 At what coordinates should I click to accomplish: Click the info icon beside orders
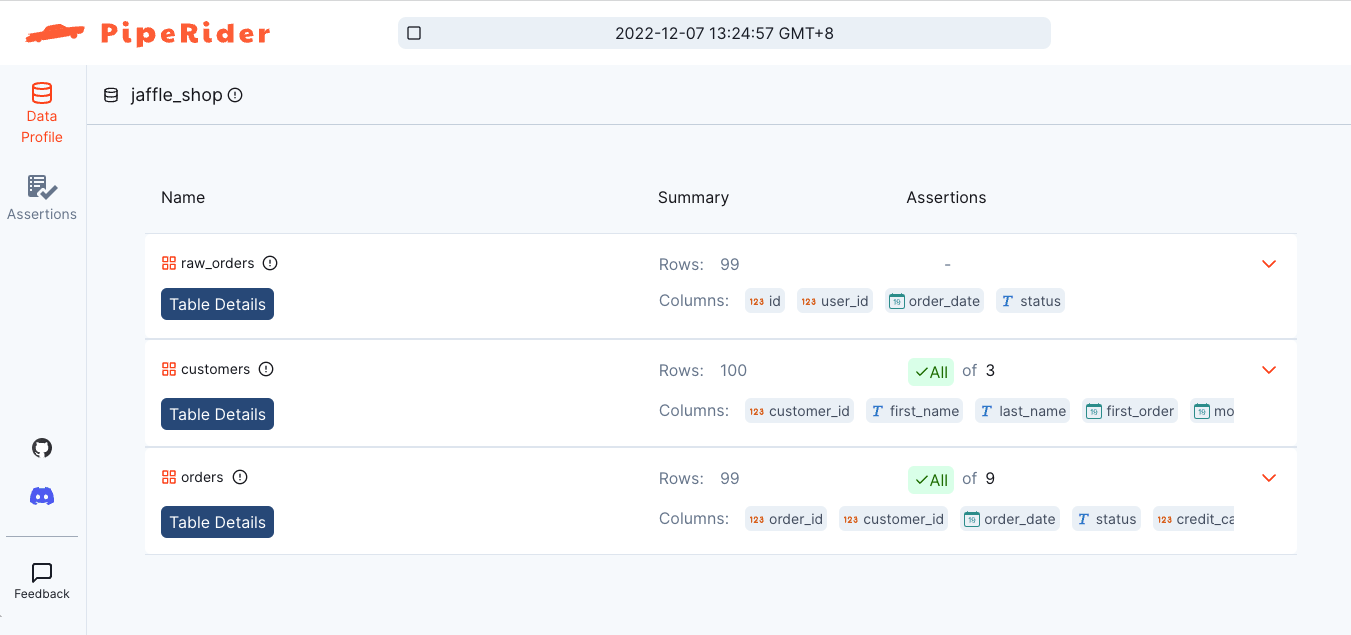coord(240,477)
